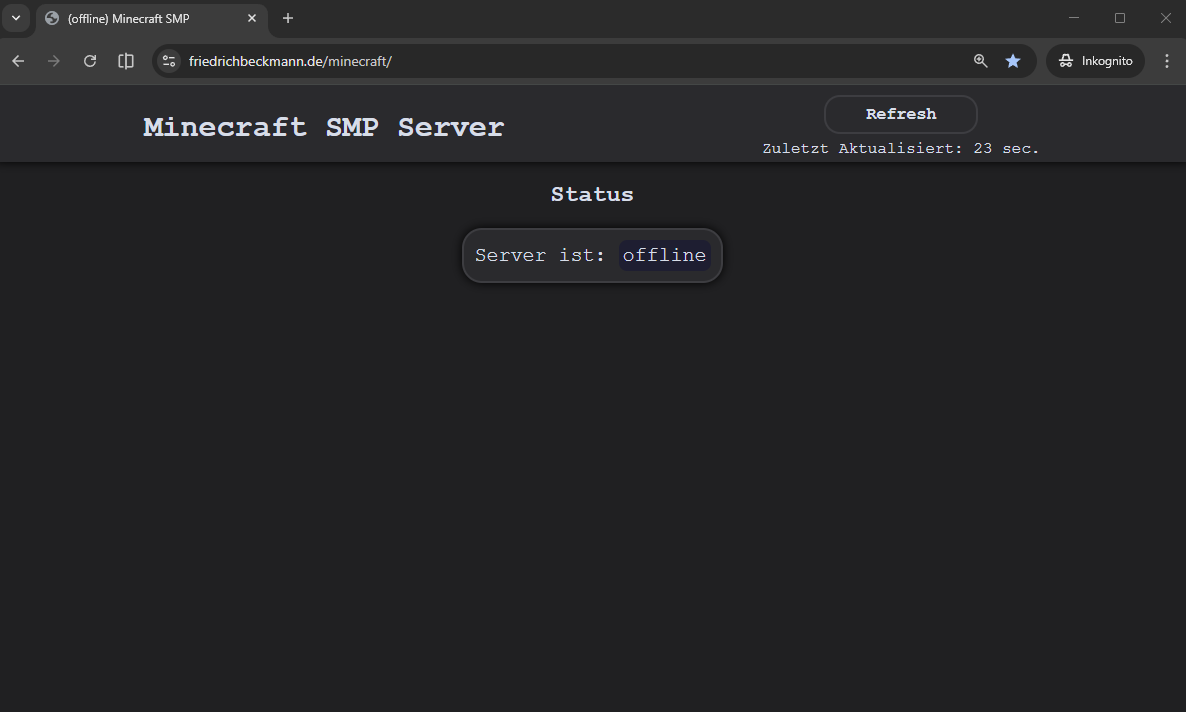Viewport: 1186px width, 712px height.
Task: Close the browser window
Action: point(1166,18)
